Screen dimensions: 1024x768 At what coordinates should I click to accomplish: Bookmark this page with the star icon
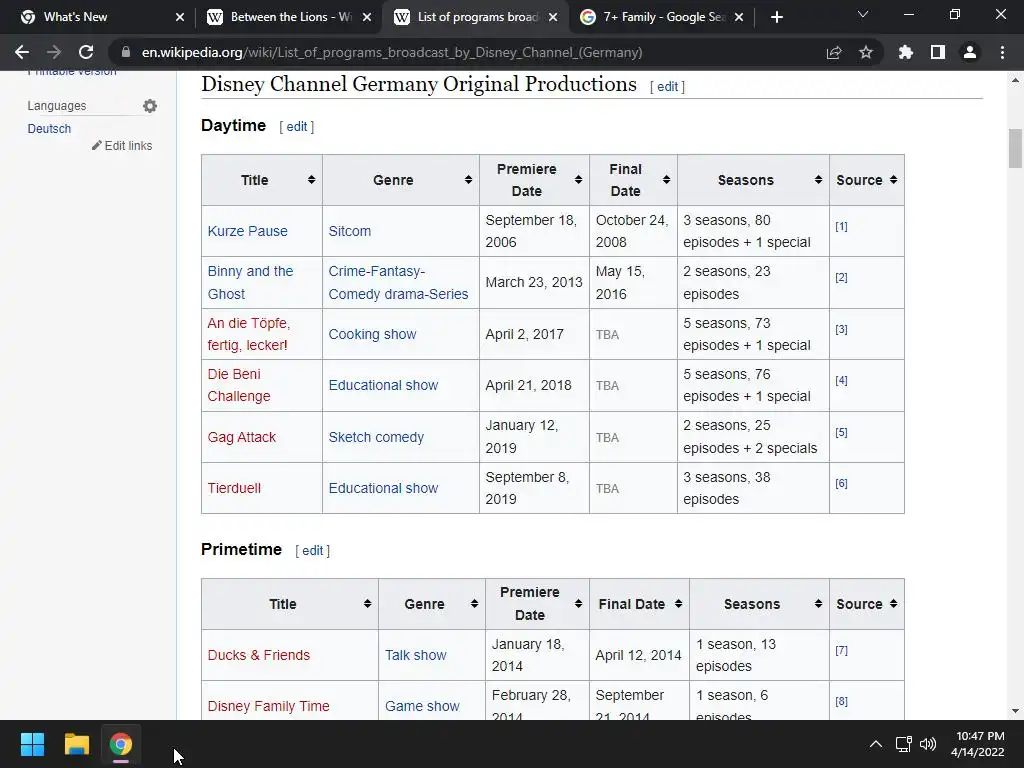866,52
